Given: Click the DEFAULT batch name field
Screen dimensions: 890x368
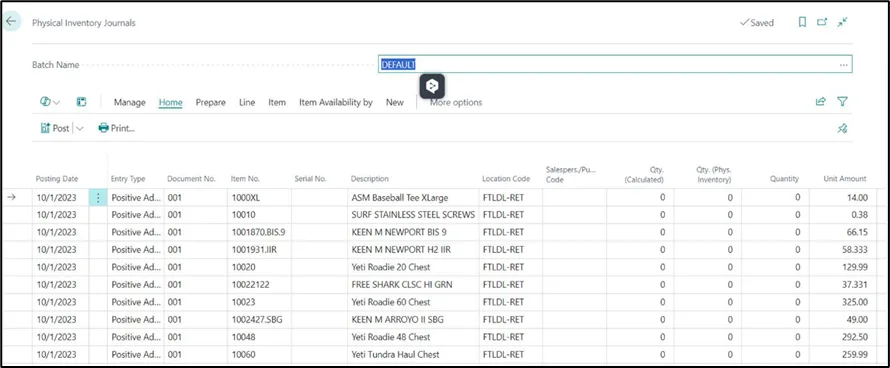Looking at the screenshot, I should click(x=615, y=65).
